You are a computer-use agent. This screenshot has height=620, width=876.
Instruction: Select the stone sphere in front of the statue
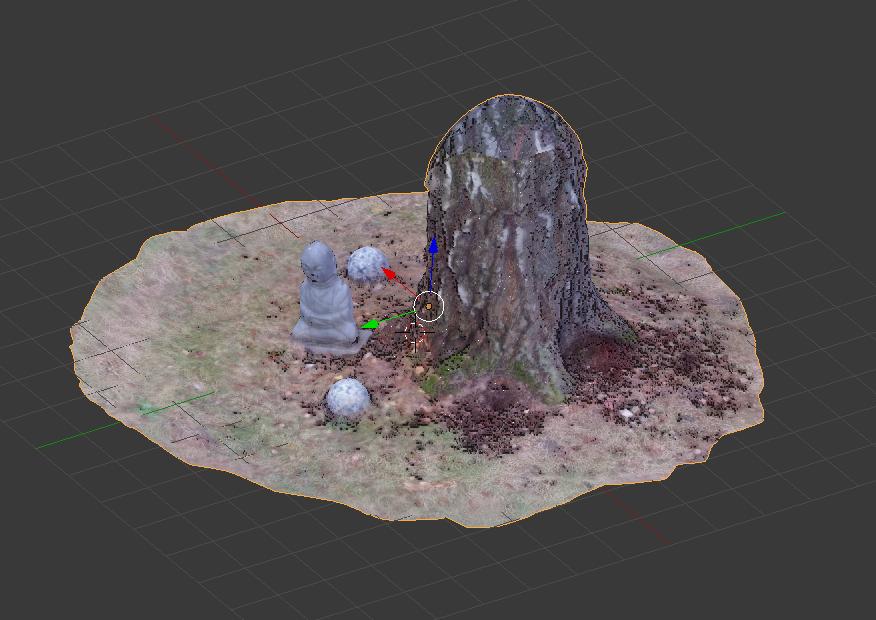click(x=348, y=397)
